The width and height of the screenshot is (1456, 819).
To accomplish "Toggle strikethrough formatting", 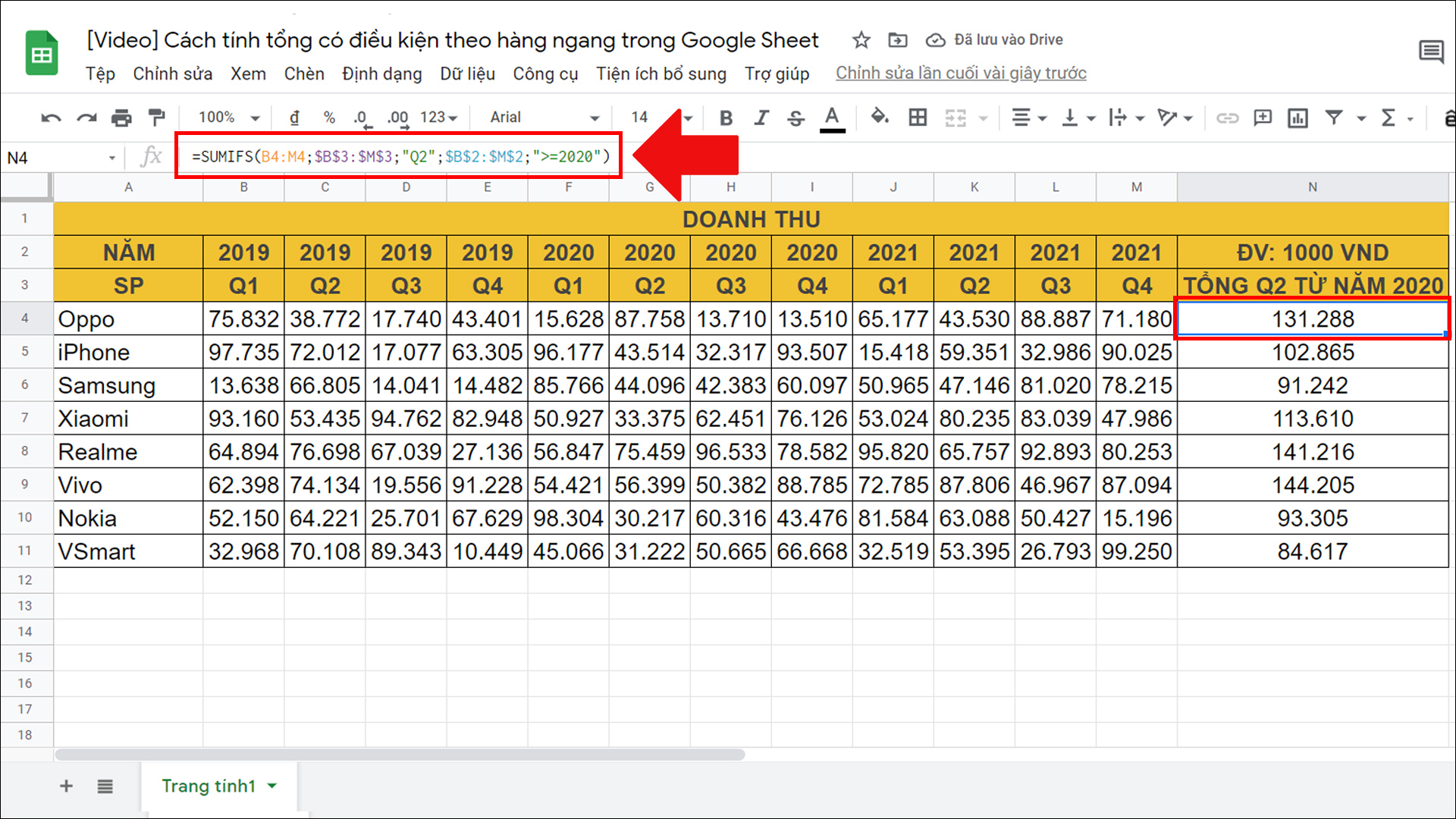I will (795, 118).
